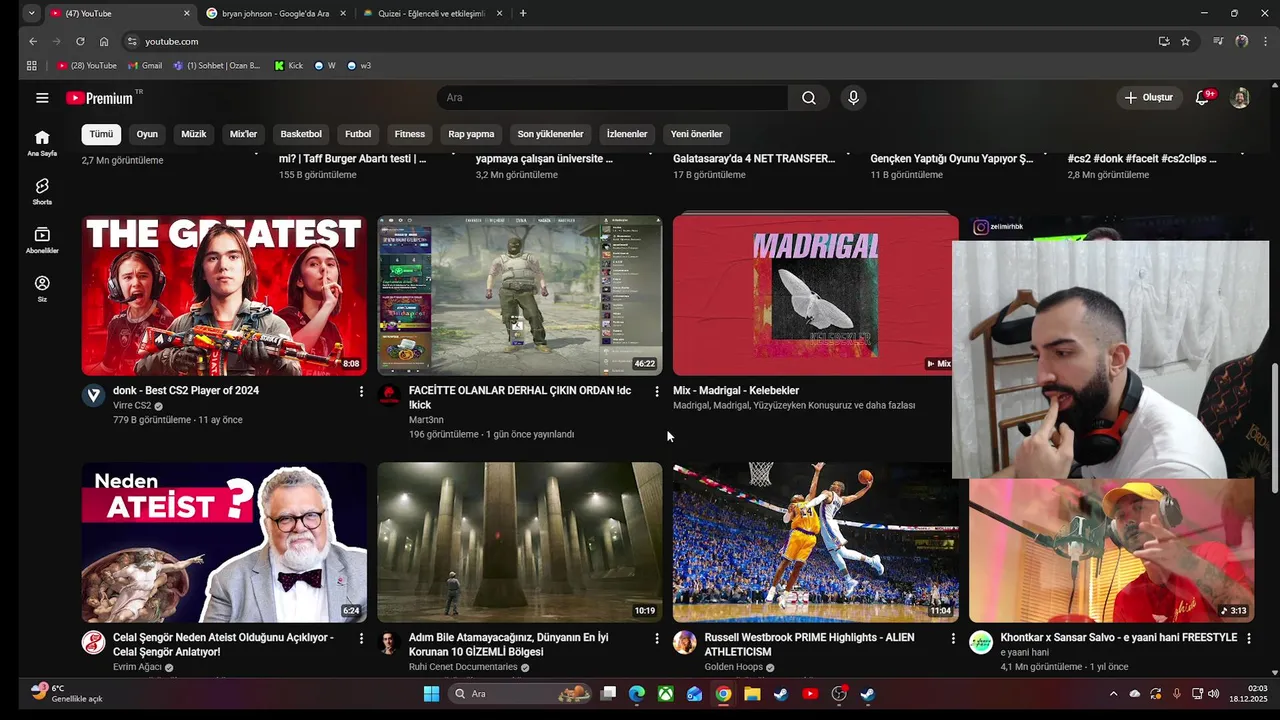1280x720 pixels.
Task: Open the underground cistern 10:19 video thumbnail
Action: (x=520, y=542)
